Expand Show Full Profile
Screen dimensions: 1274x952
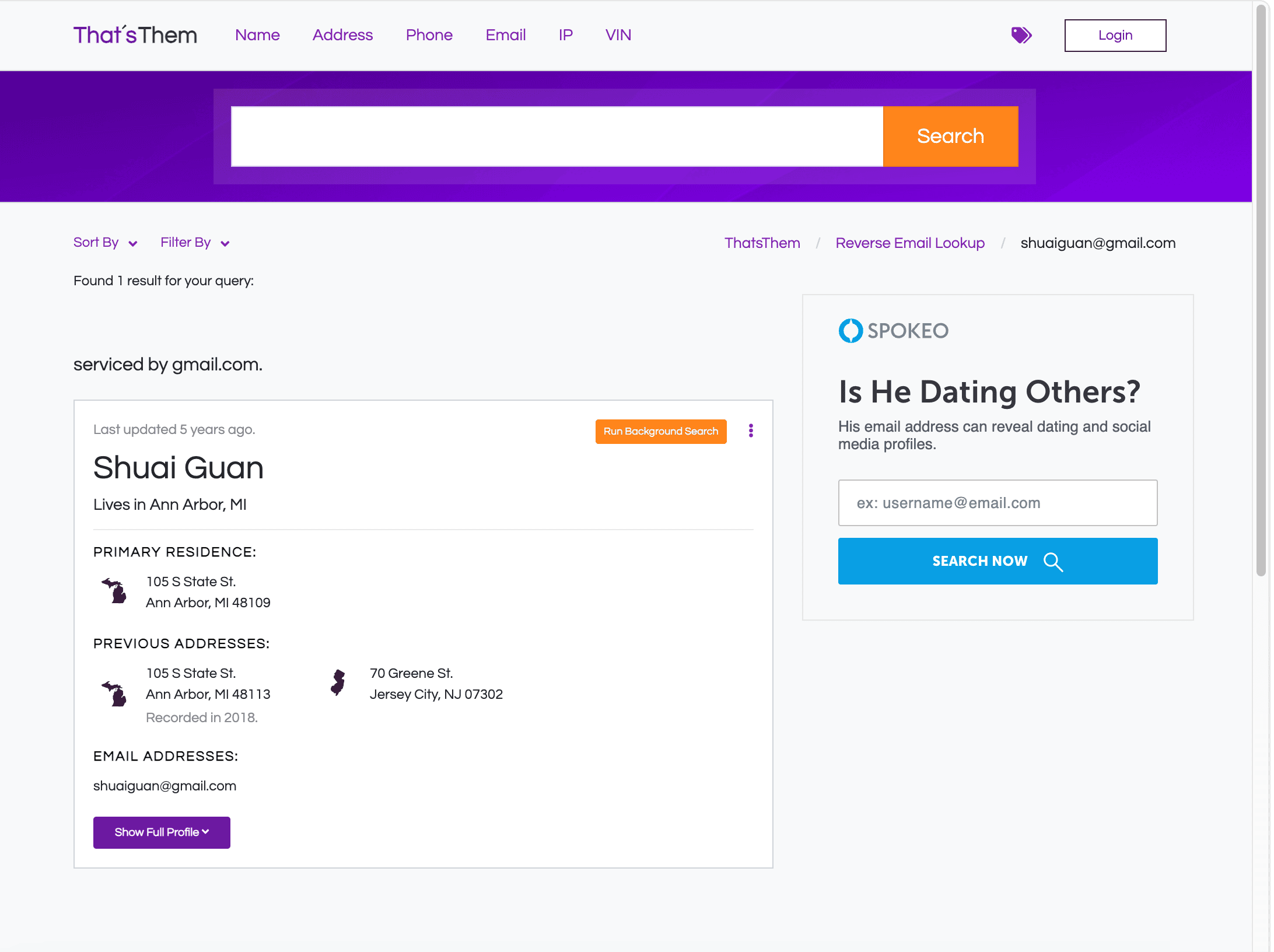coord(162,832)
